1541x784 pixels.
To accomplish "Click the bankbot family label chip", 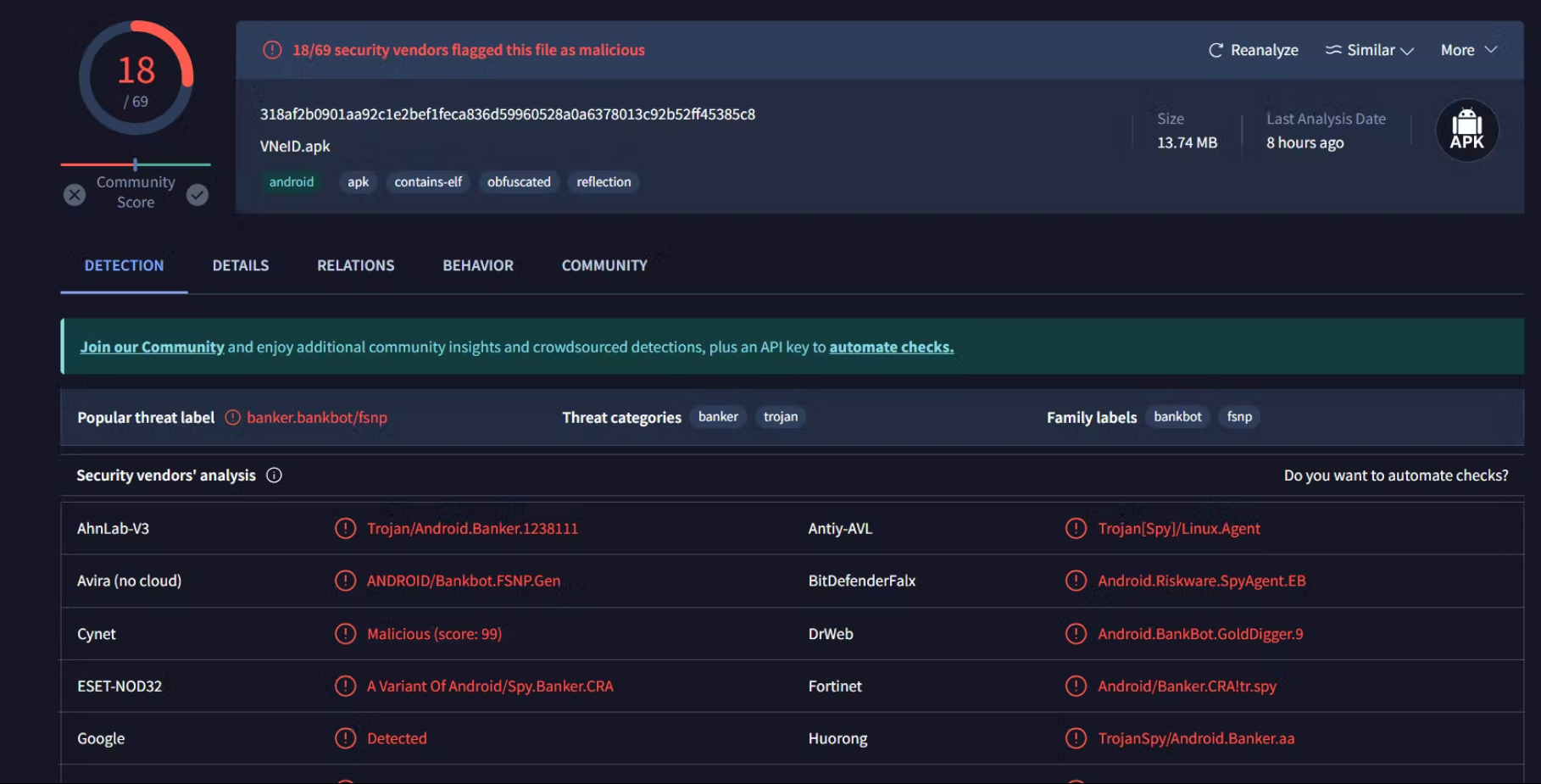I will [x=1177, y=417].
